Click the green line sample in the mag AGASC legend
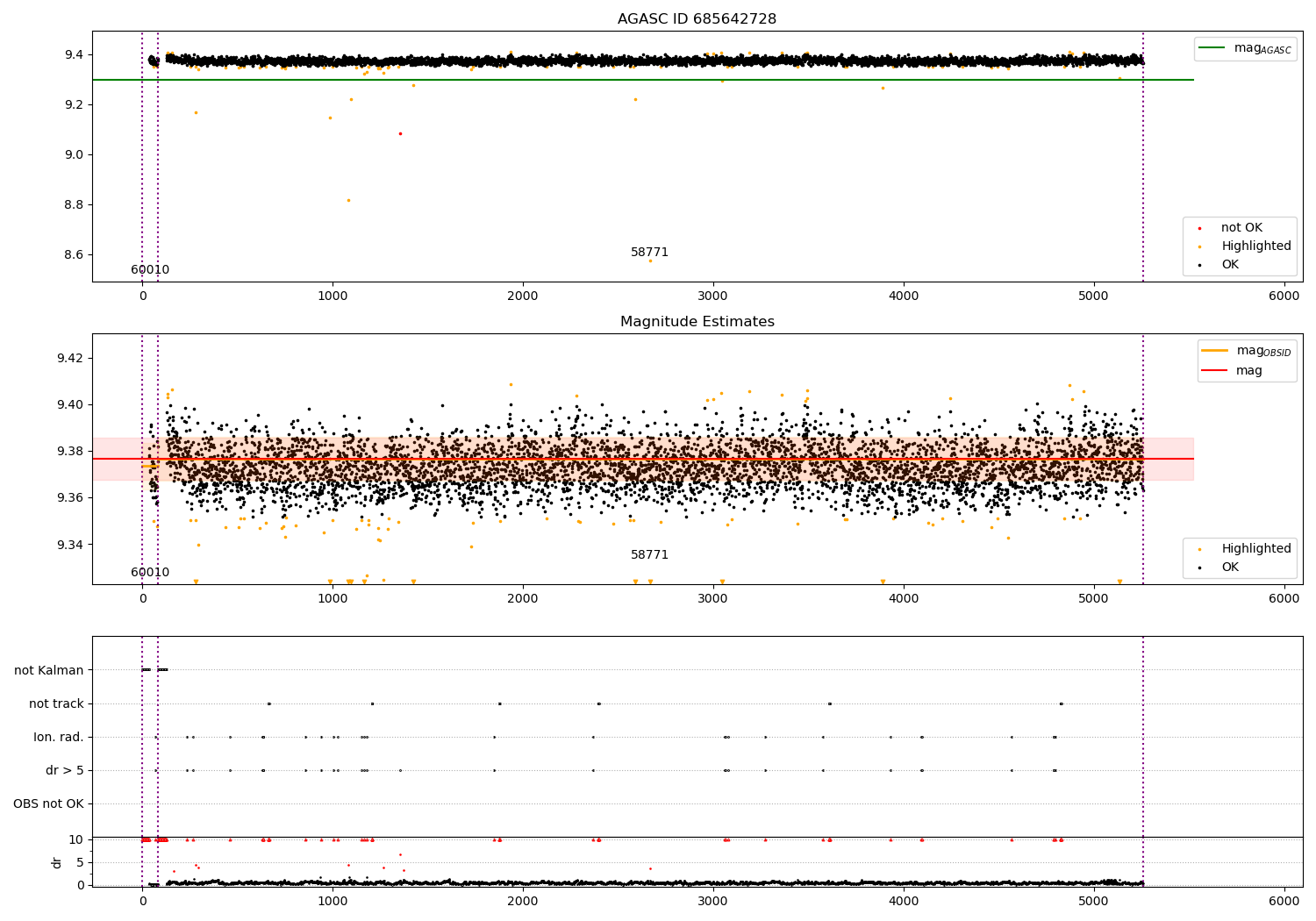Screen dimensions: 1316x921 [1212, 47]
